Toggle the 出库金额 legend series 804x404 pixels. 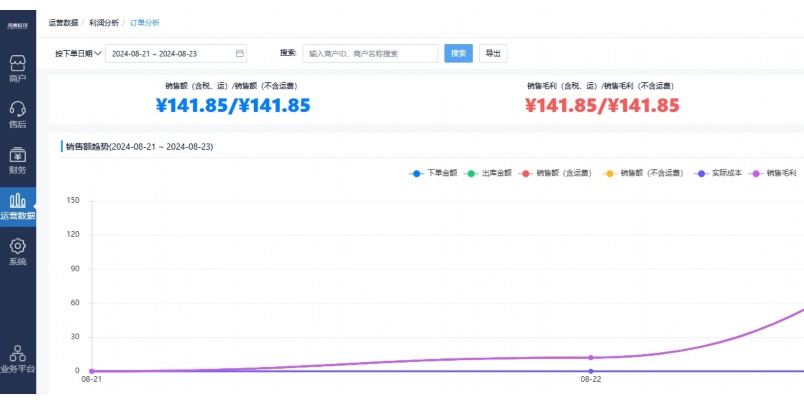tap(488, 173)
